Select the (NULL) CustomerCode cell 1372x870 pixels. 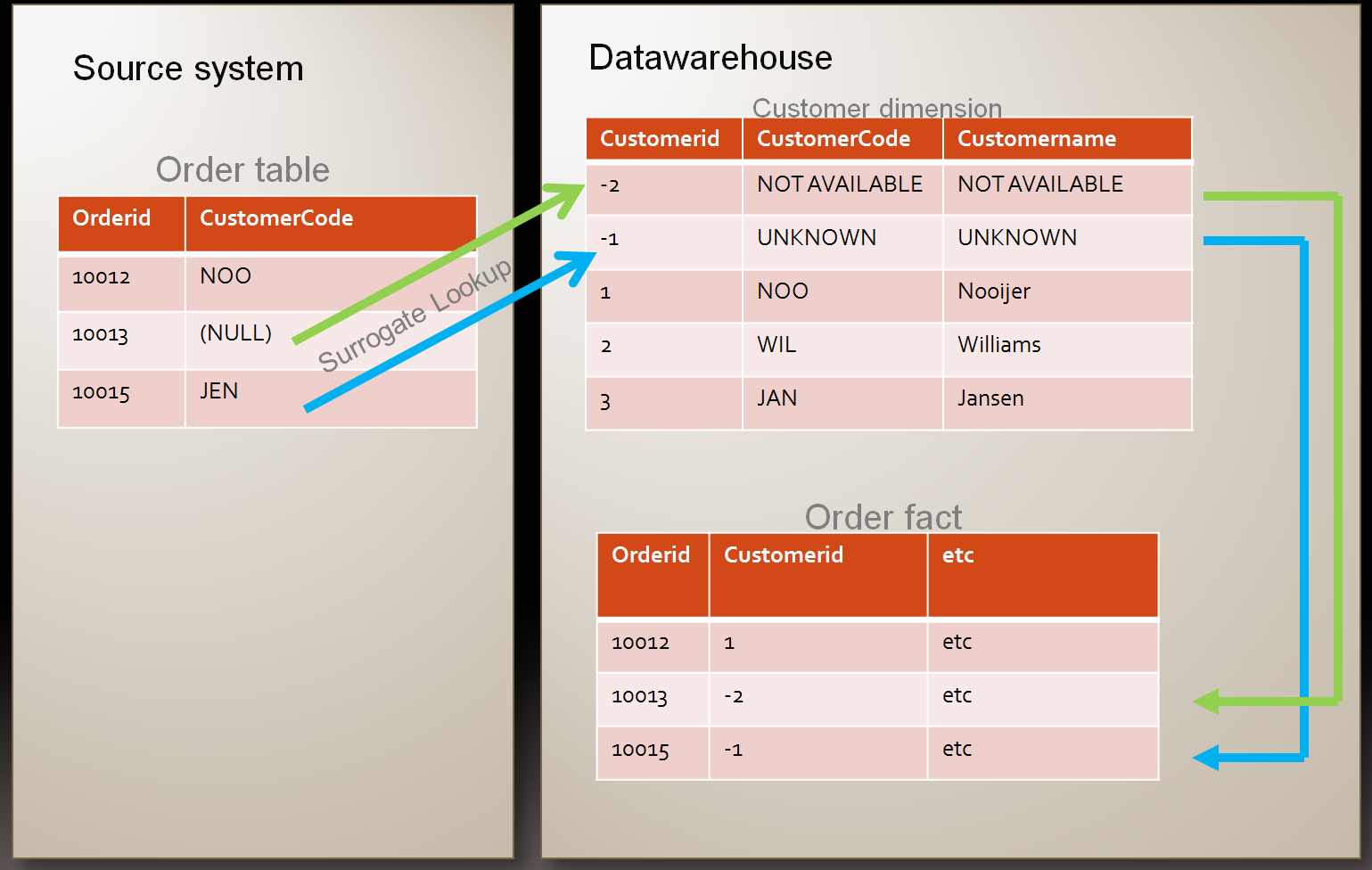(x=235, y=333)
